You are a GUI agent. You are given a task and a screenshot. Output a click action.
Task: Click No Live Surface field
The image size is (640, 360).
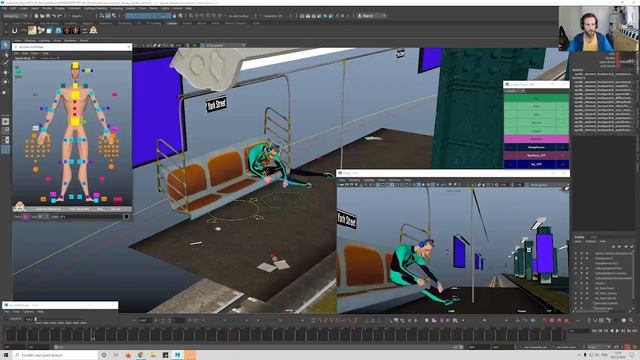(239, 16)
